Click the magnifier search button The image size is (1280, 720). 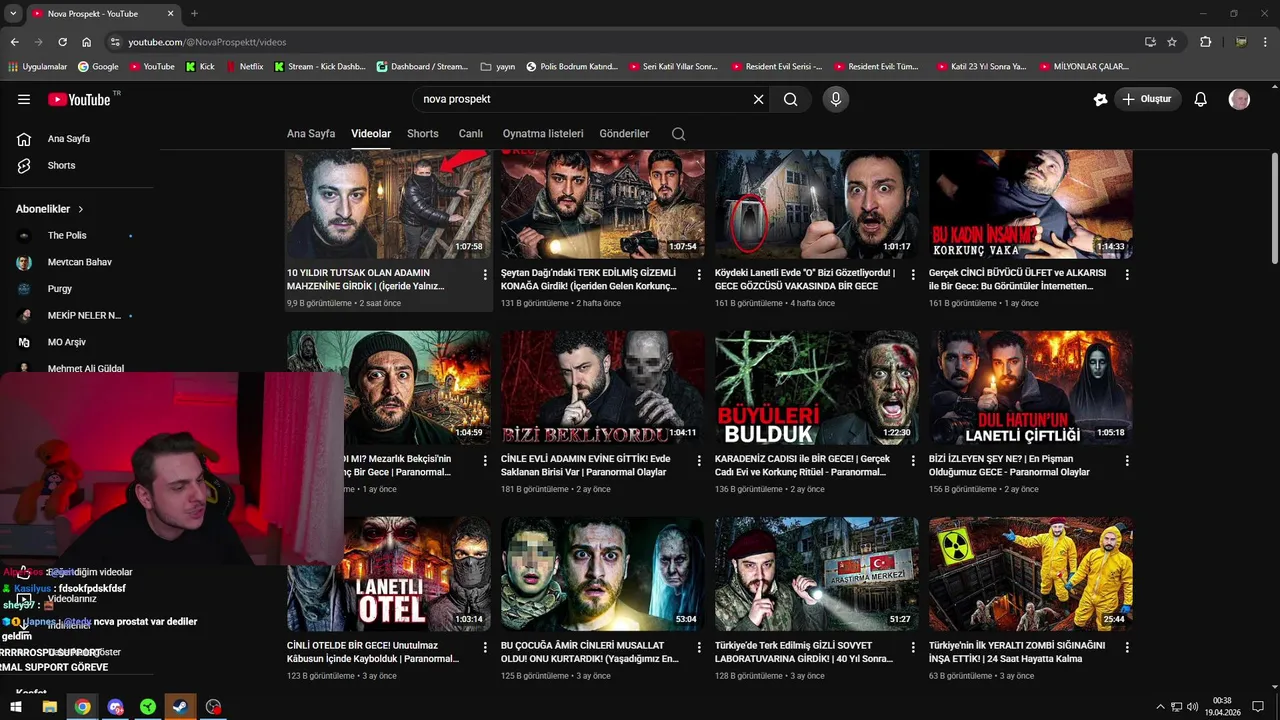coord(790,99)
